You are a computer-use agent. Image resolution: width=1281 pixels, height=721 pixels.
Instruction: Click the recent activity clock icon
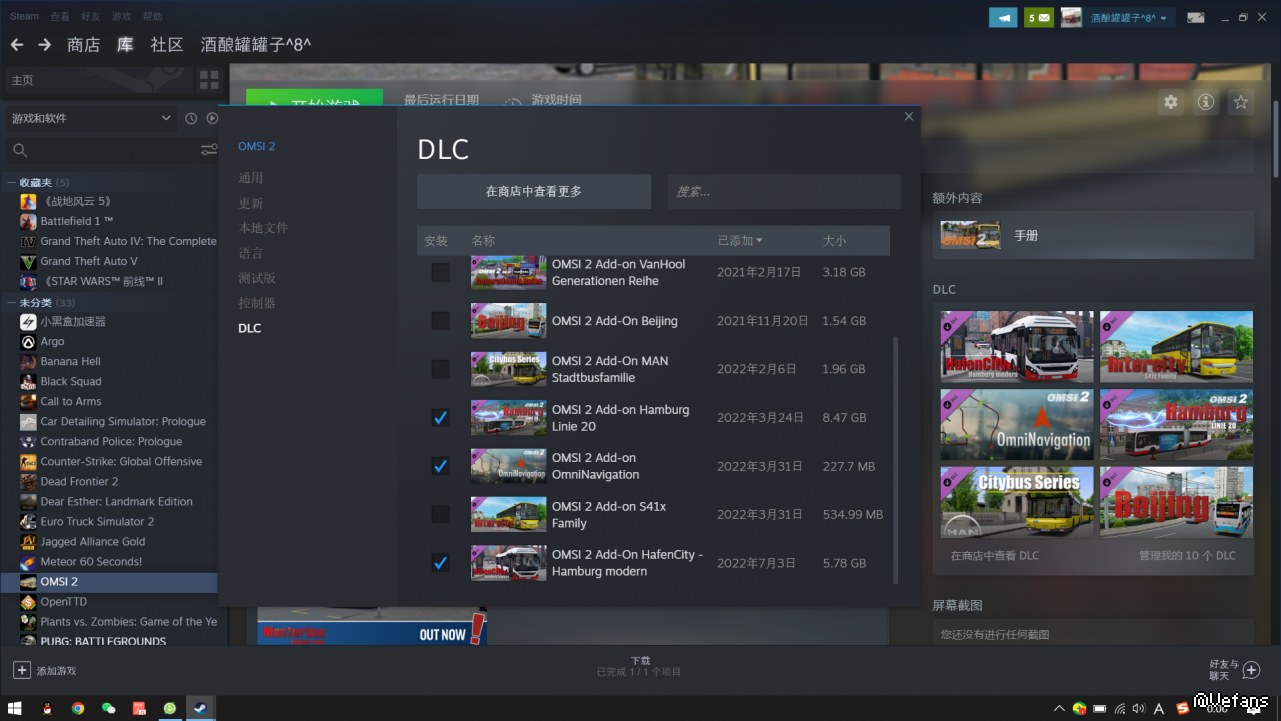point(191,118)
